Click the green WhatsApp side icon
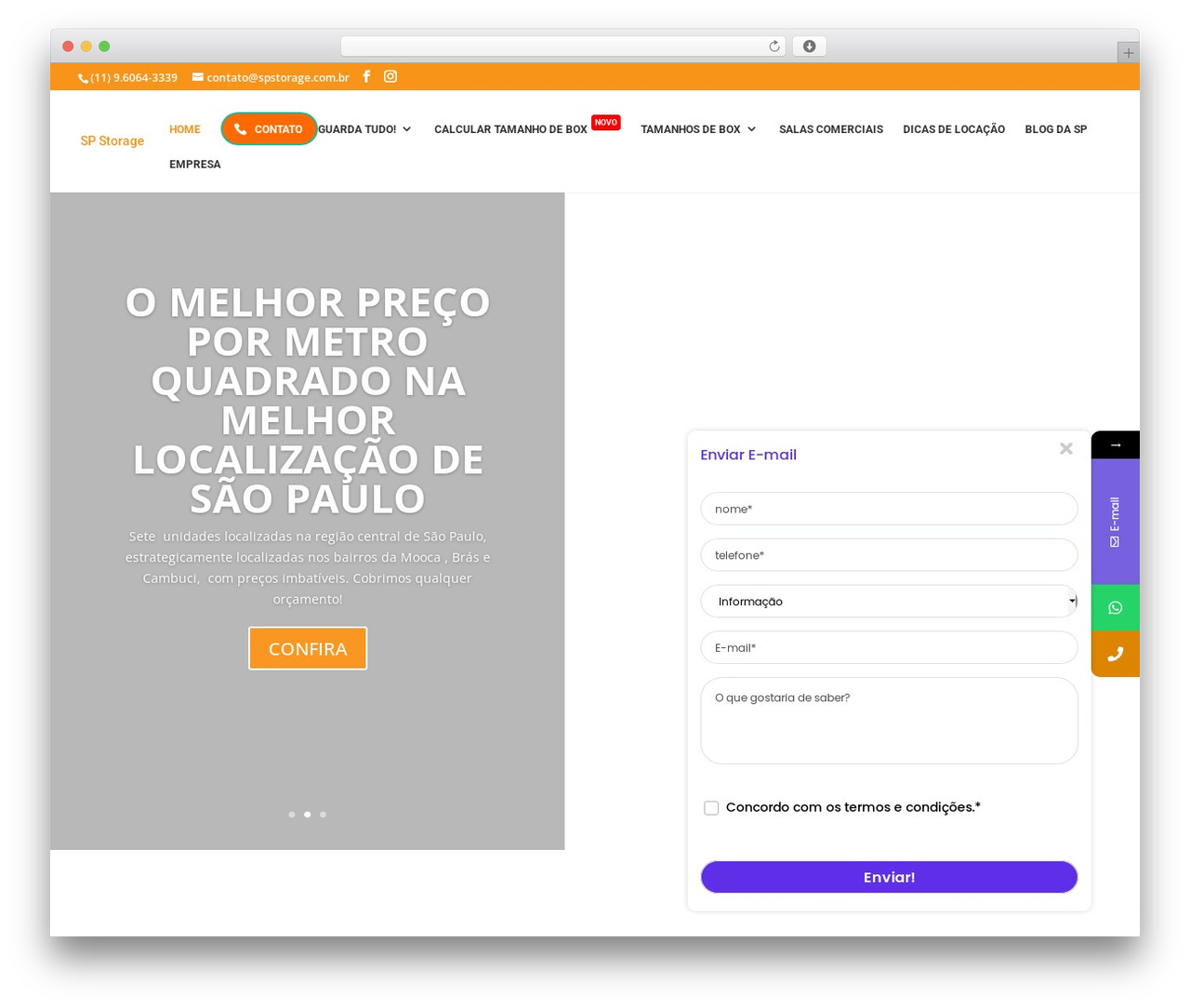 click(x=1116, y=608)
